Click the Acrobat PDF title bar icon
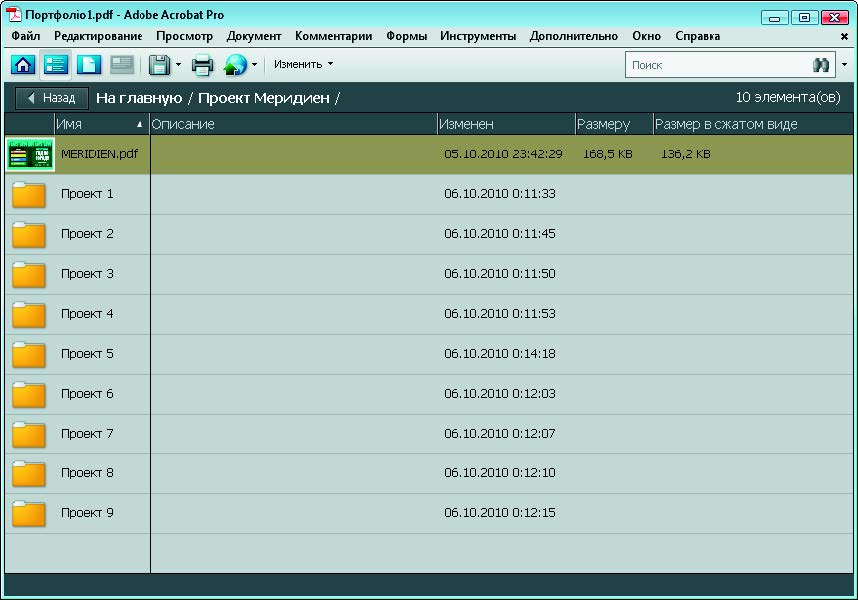Viewport: 858px width, 600px height. (13, 14)
